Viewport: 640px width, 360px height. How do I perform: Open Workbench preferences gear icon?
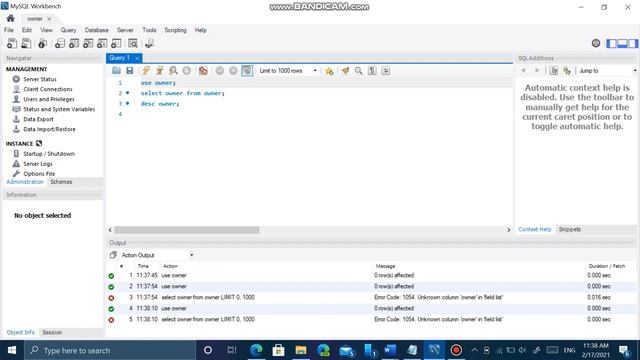(596, 43)
